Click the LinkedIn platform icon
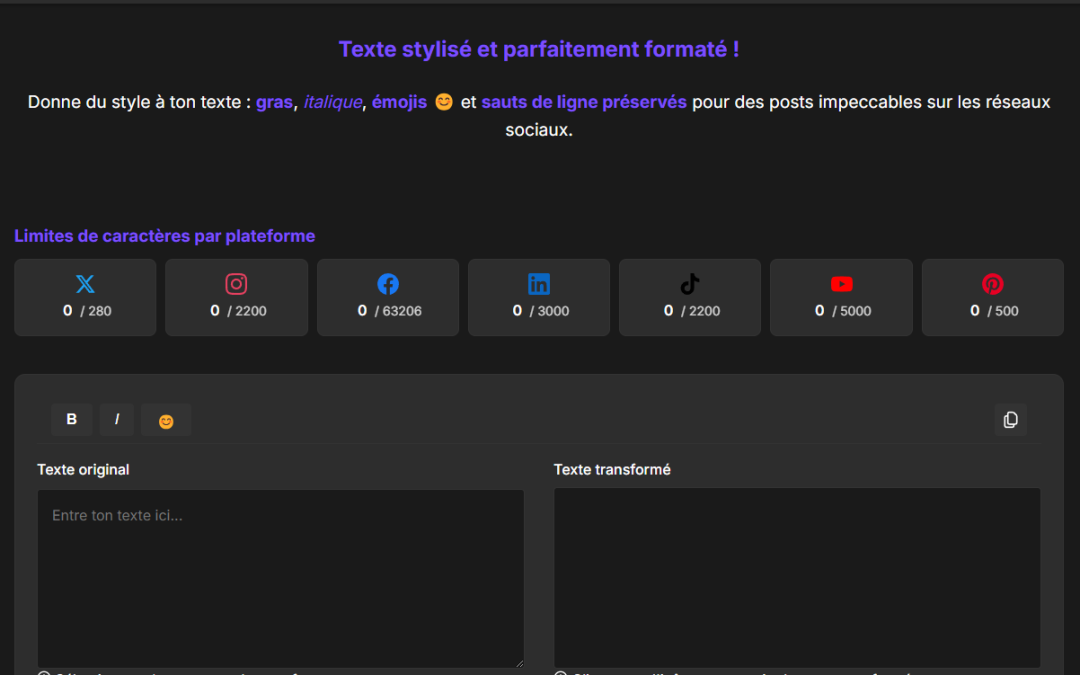 tap(539, 284)
